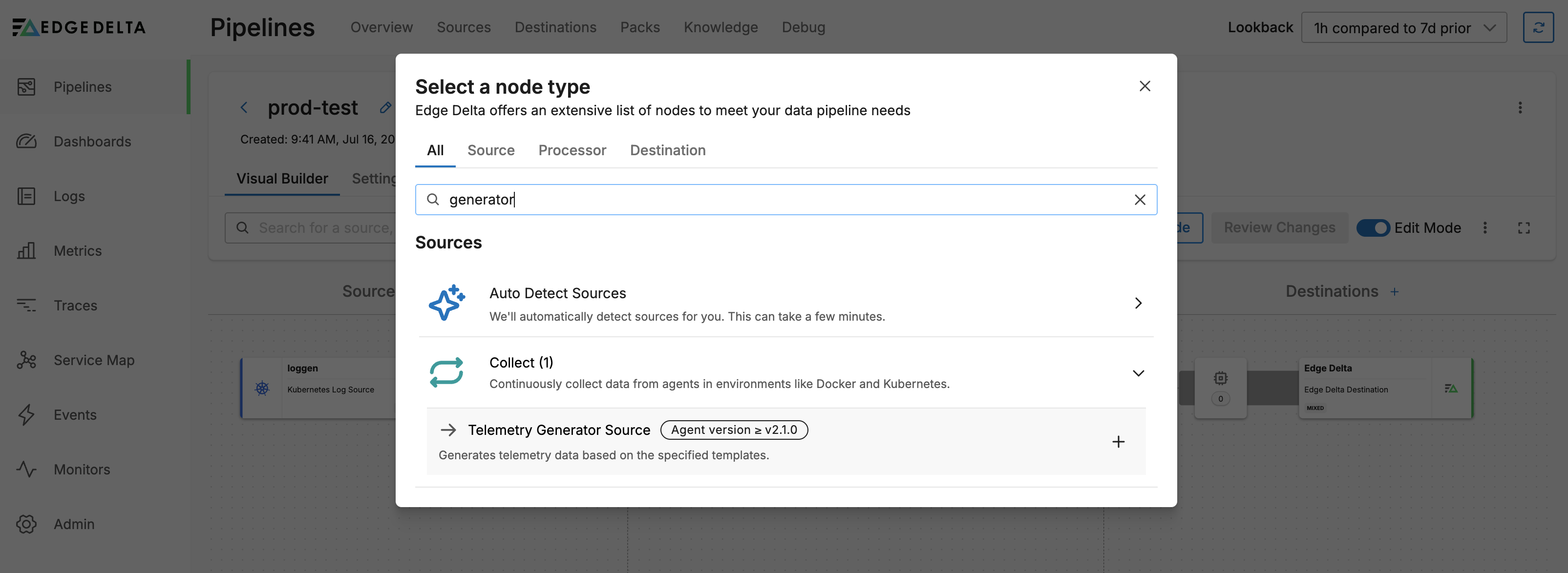The height and width of the screenshot is (573, 1568).
Task: Click the pipeline canvas search box
Action: [311, 227]
